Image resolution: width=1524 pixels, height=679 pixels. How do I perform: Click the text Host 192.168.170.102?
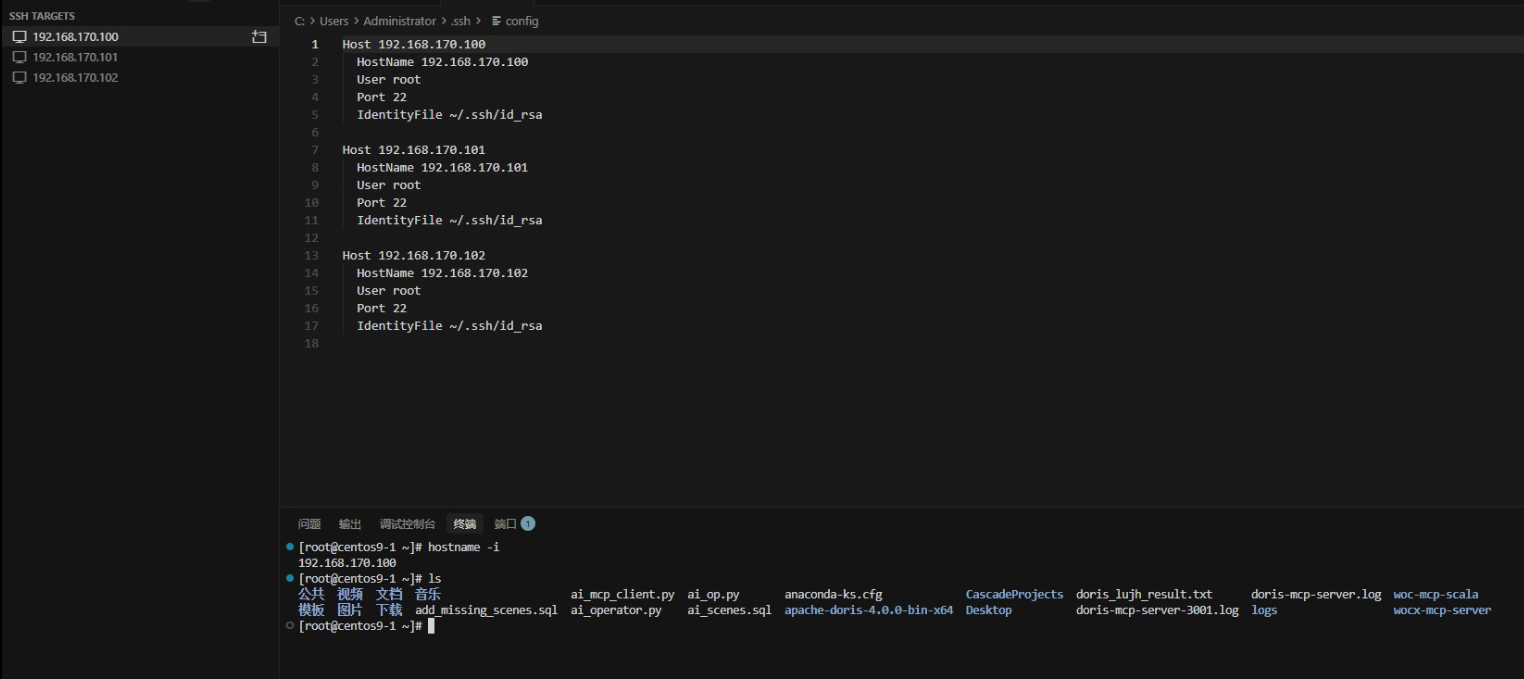point(414,255)
